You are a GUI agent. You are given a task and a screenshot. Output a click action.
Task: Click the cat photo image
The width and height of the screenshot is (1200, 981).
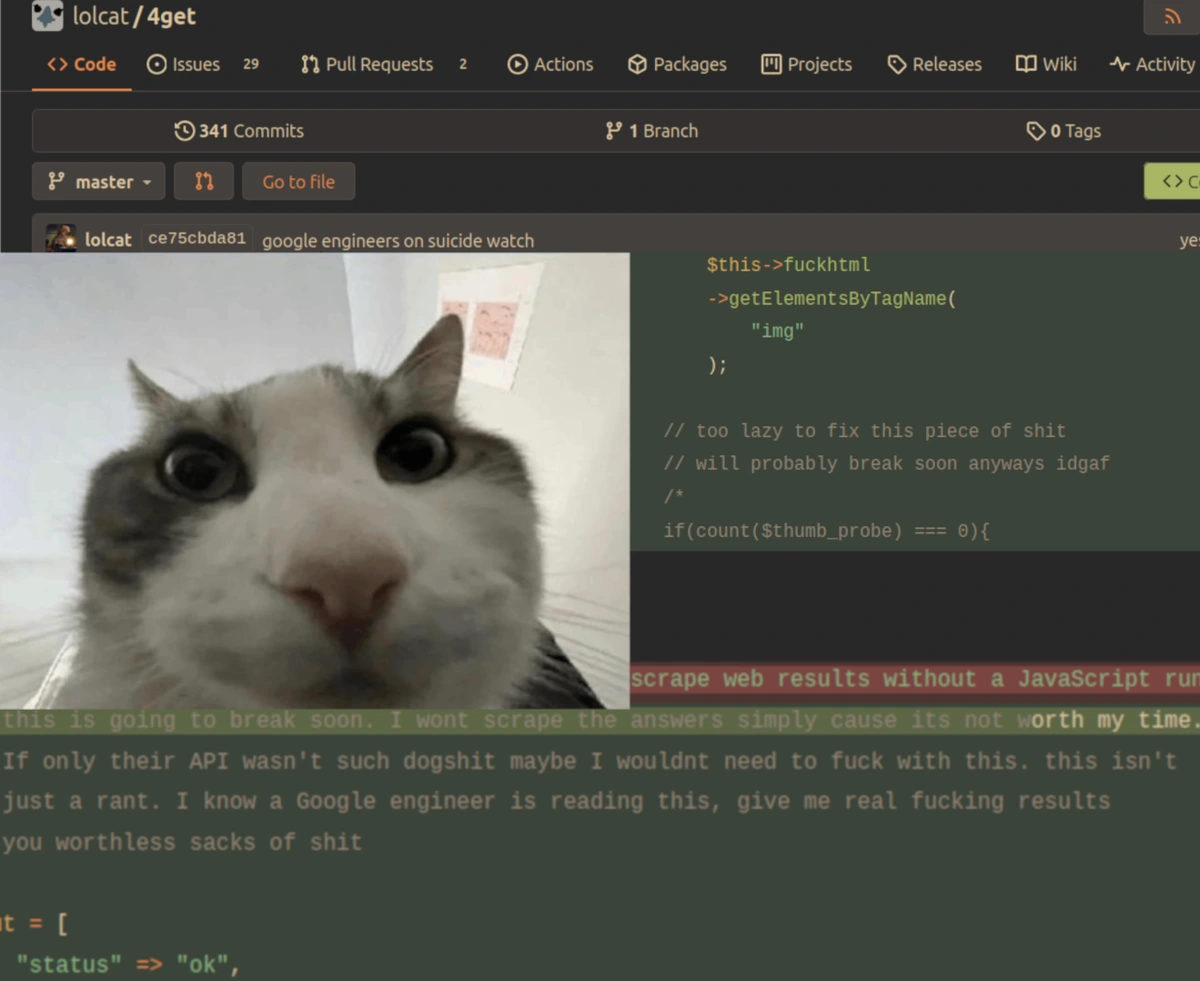314,480
